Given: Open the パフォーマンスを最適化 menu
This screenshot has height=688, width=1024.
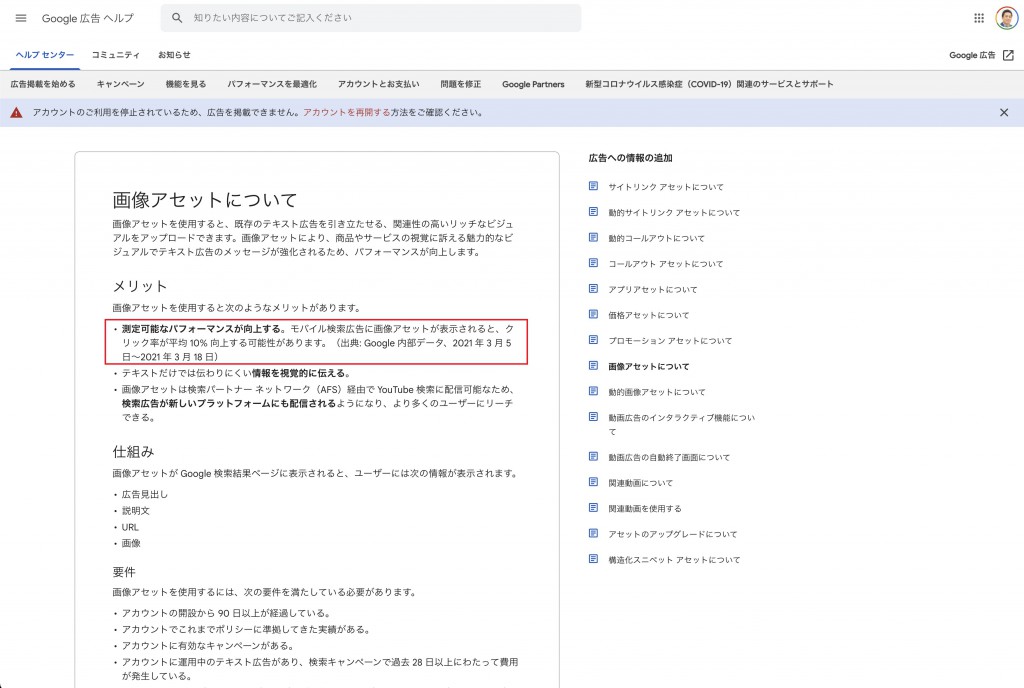Looking at the screenshot, I should [272, 84].
